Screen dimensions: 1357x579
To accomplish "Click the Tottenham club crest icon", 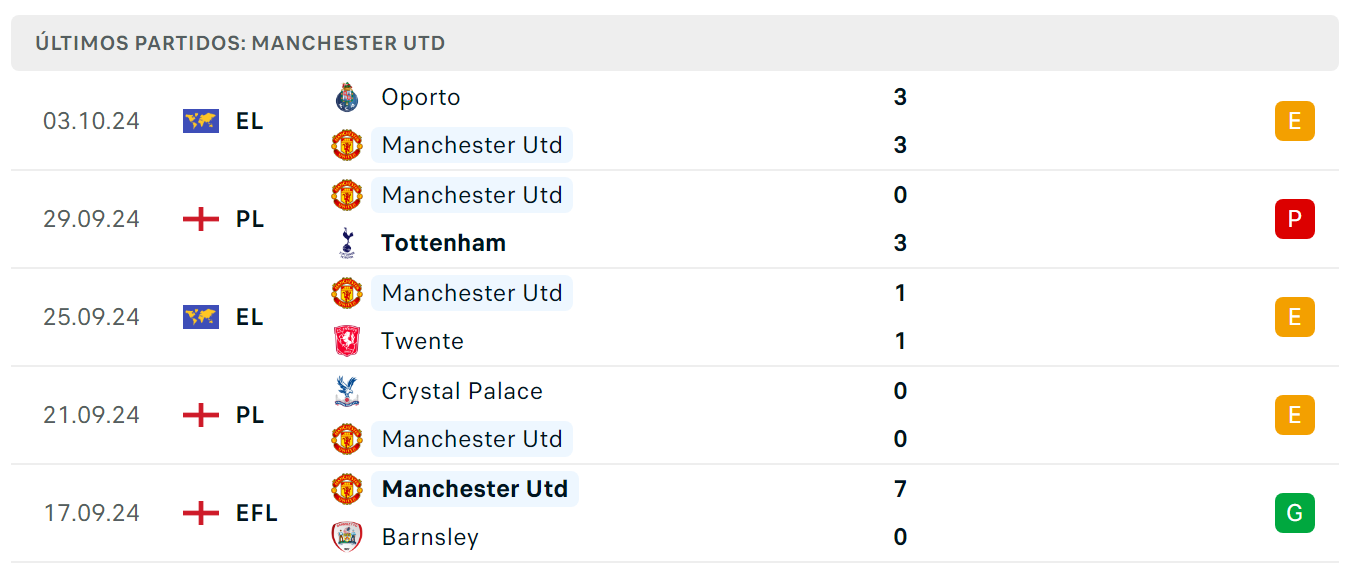I will (x=346, y=243).
